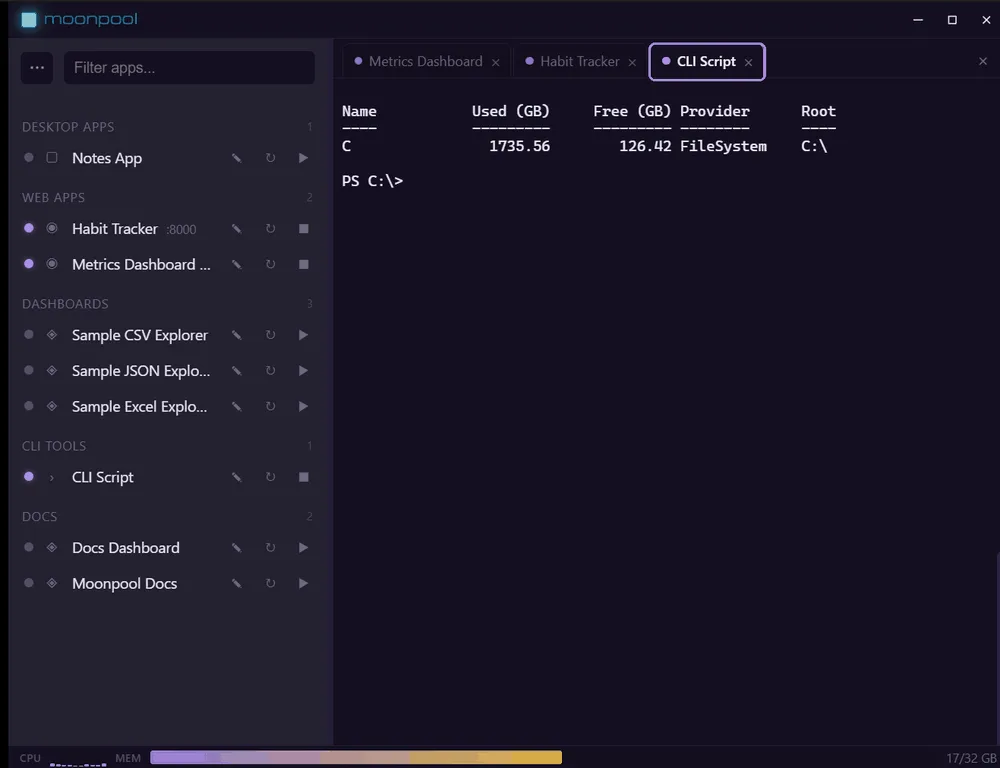Switch to the Habit Tracker tab

[x=580, y=61]
